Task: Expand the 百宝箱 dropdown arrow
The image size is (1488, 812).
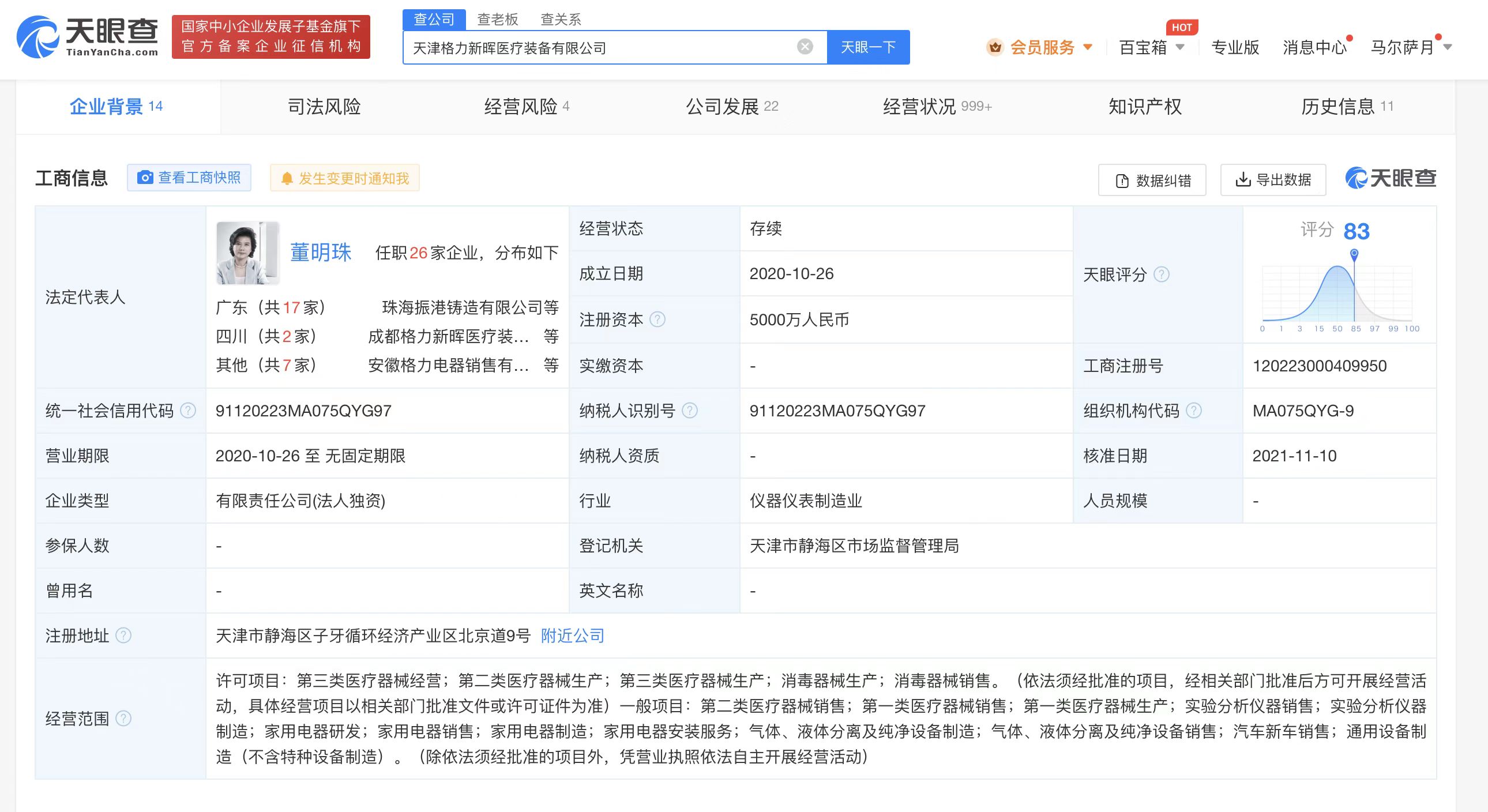Action: click(x=1180, y=47)
